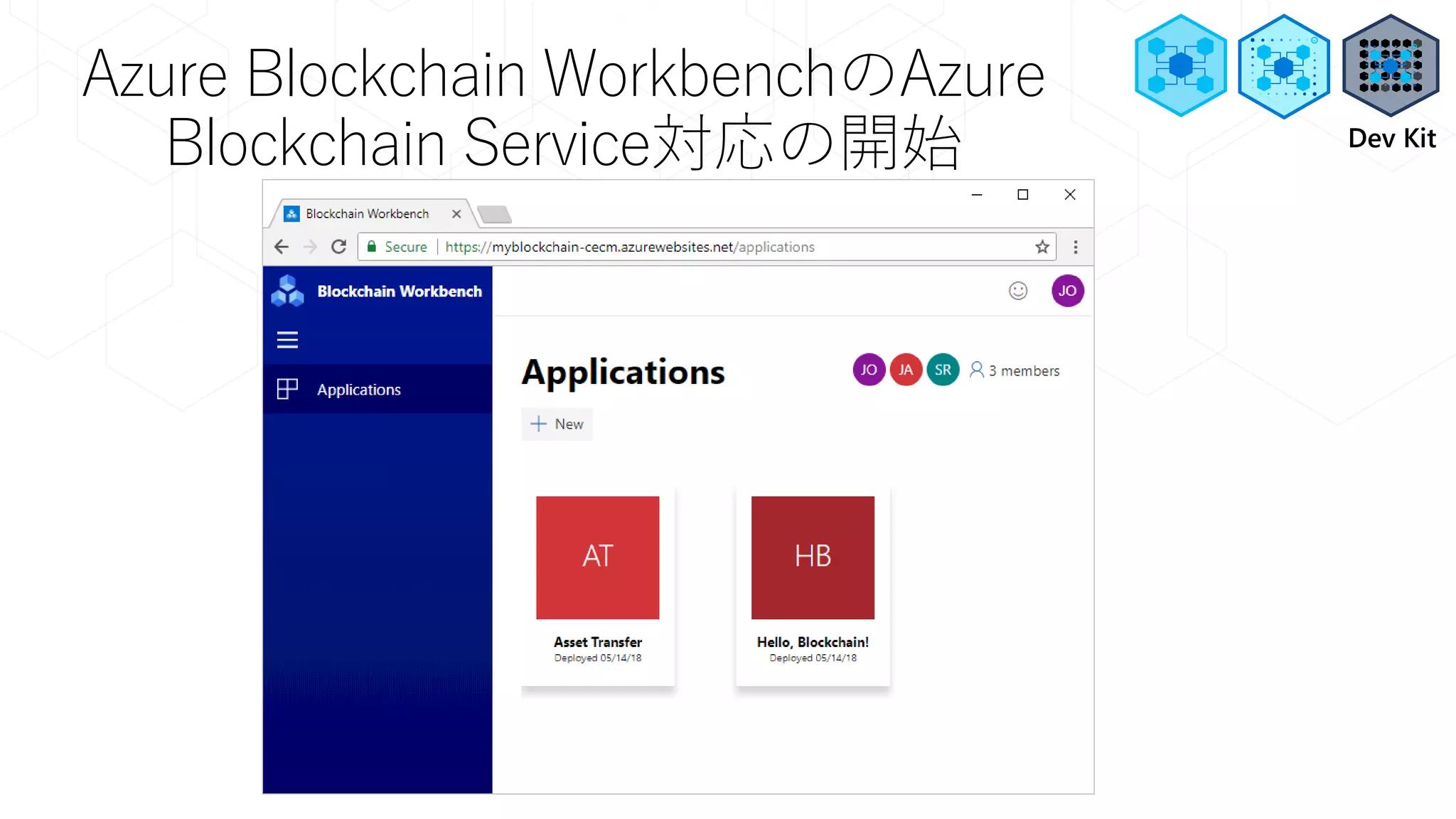Click the browser back arrow
This screenshot has height=819, width=1456.
(282, 247)
